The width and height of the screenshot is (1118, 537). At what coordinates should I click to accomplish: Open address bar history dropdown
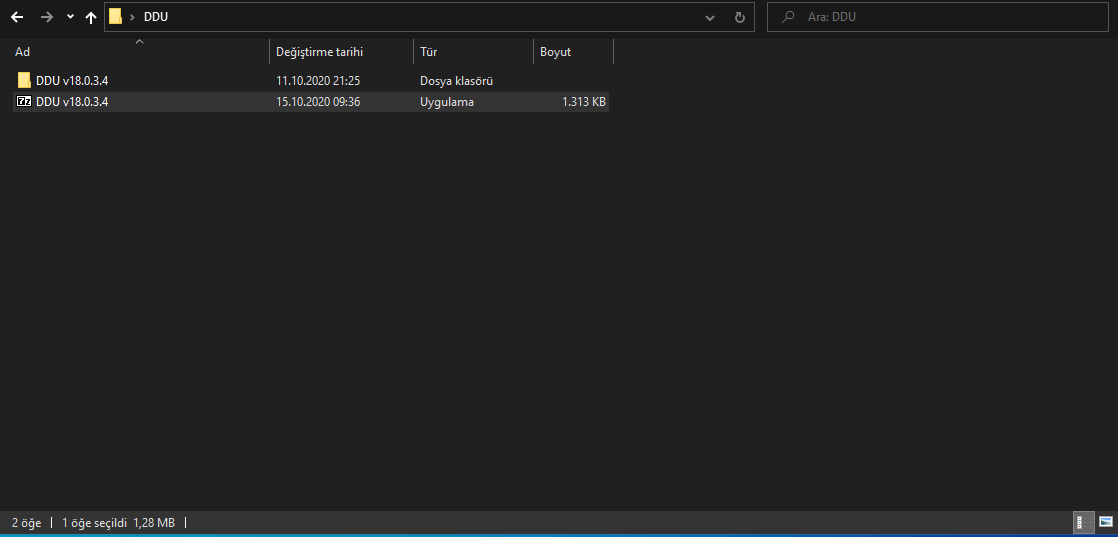[710, 17]
